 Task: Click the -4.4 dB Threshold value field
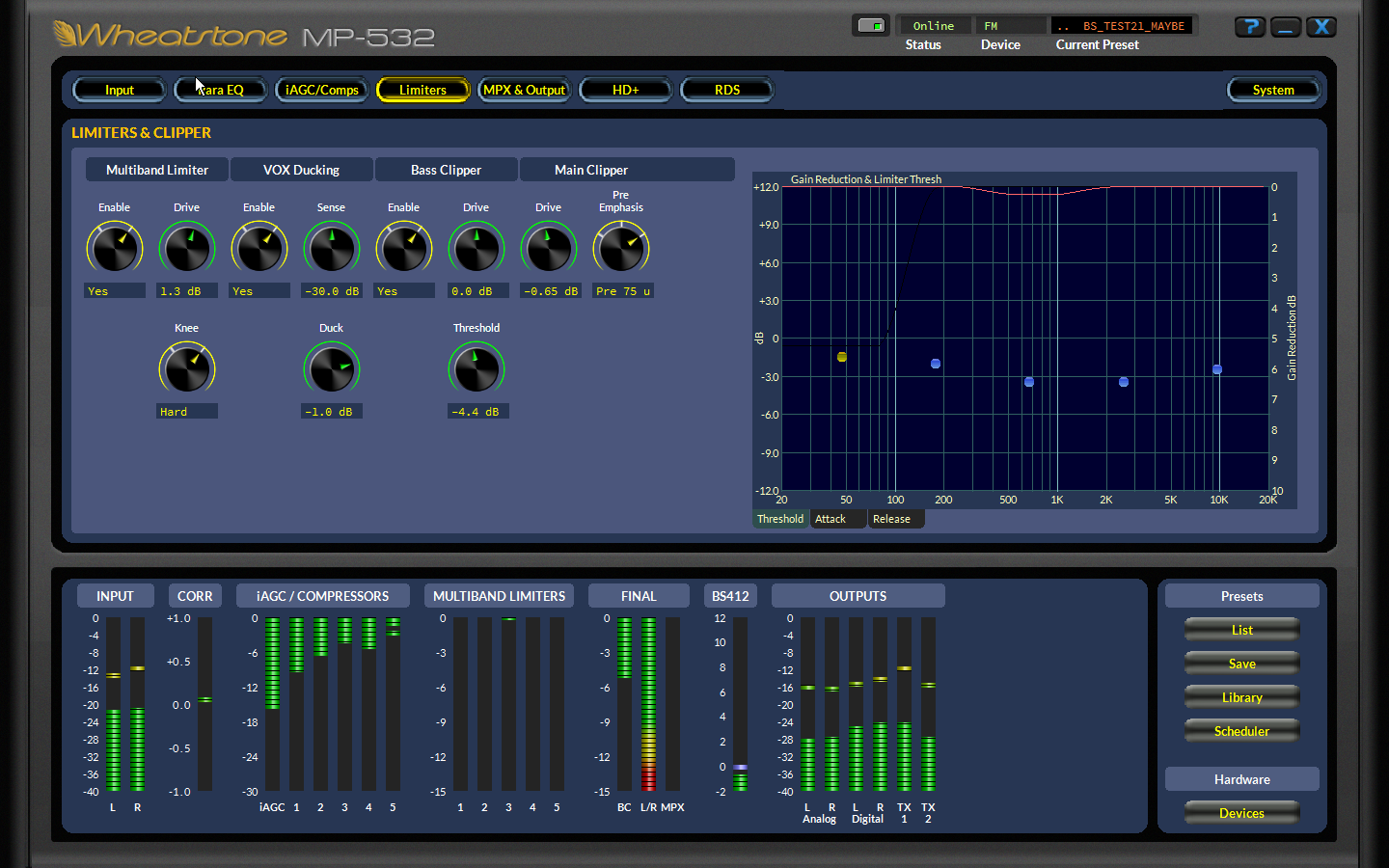[x=478, y=411]
